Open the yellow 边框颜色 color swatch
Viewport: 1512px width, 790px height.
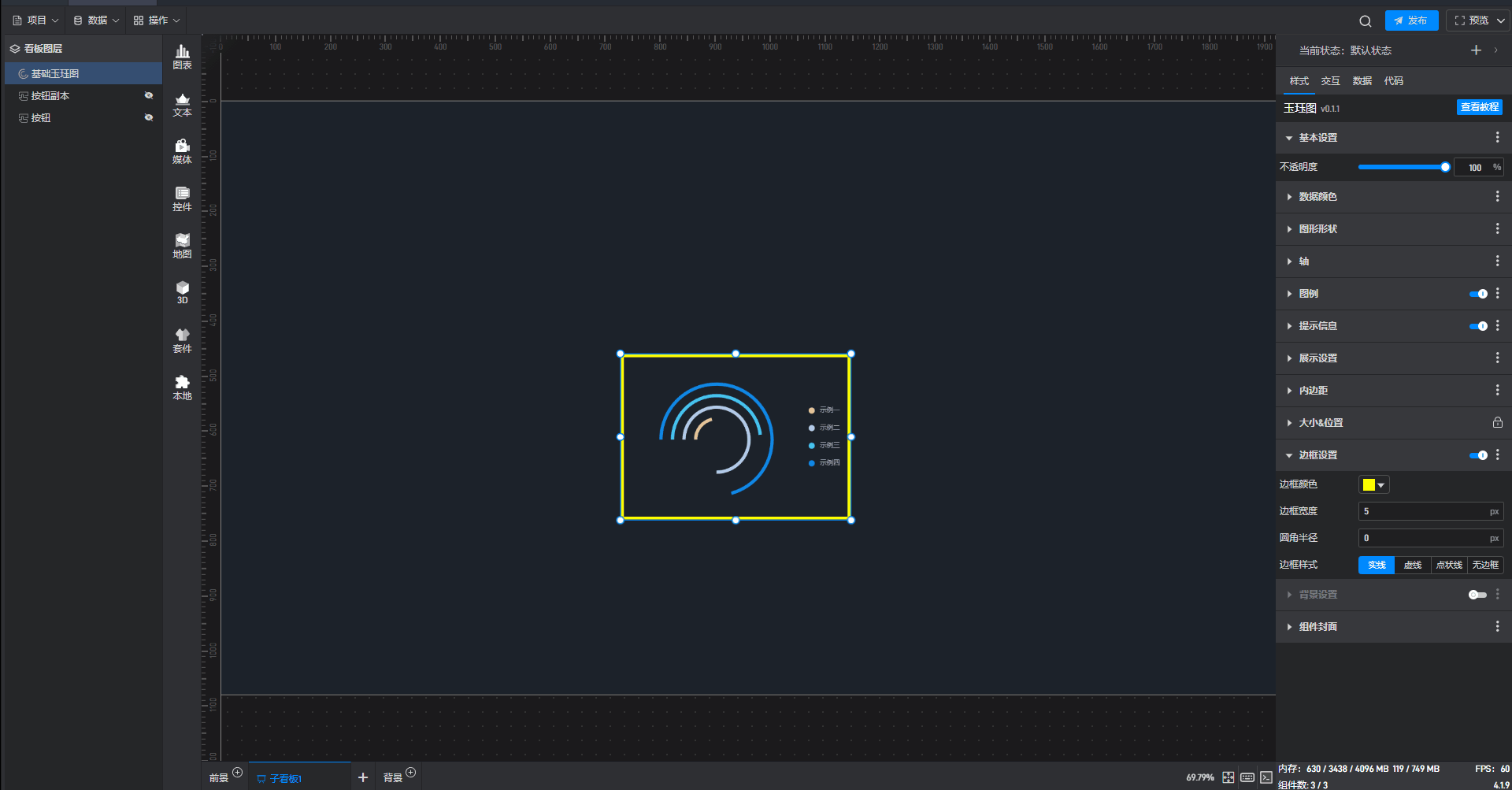coord(1373,485)
